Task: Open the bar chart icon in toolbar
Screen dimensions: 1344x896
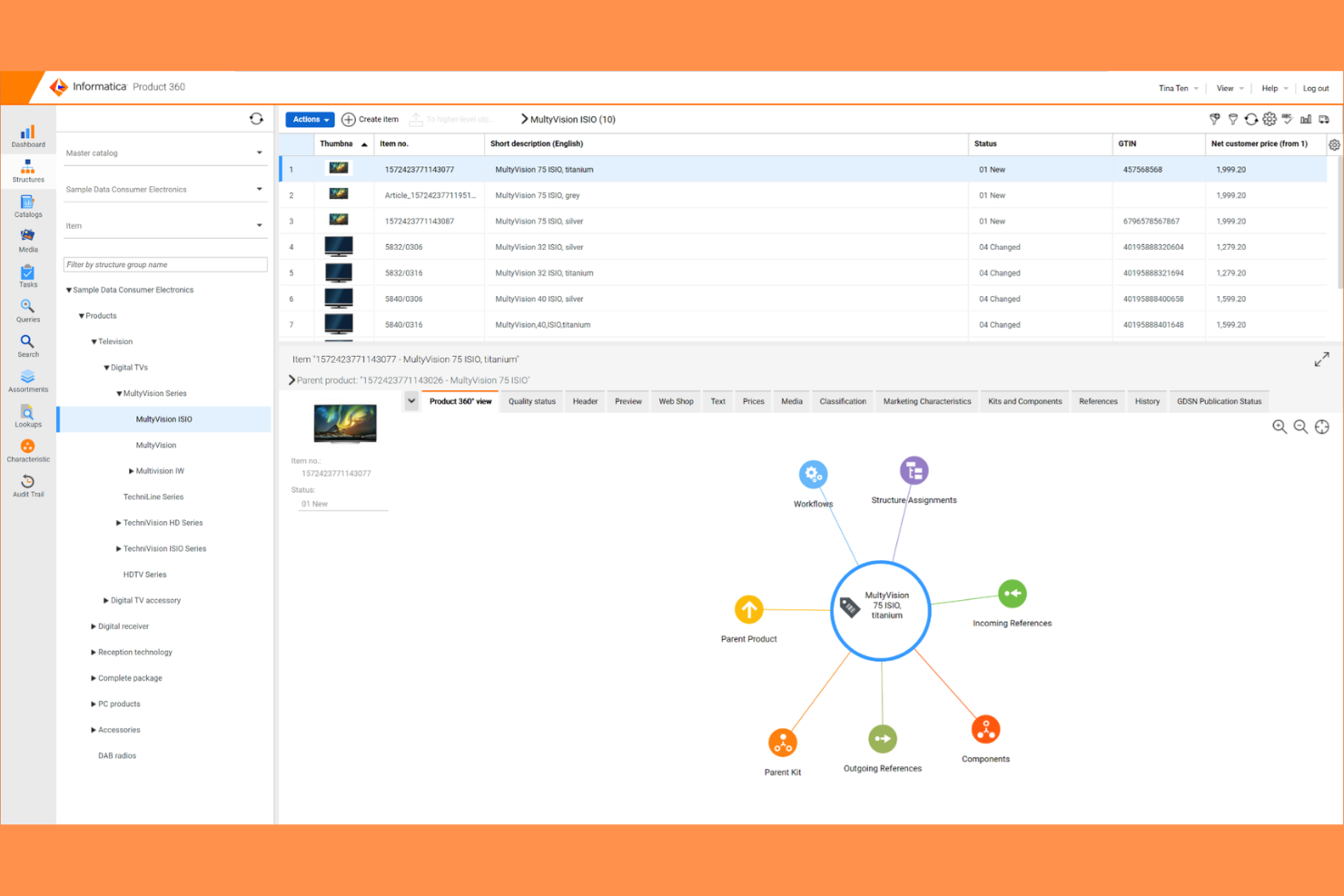Action: tap(1306, 119)
